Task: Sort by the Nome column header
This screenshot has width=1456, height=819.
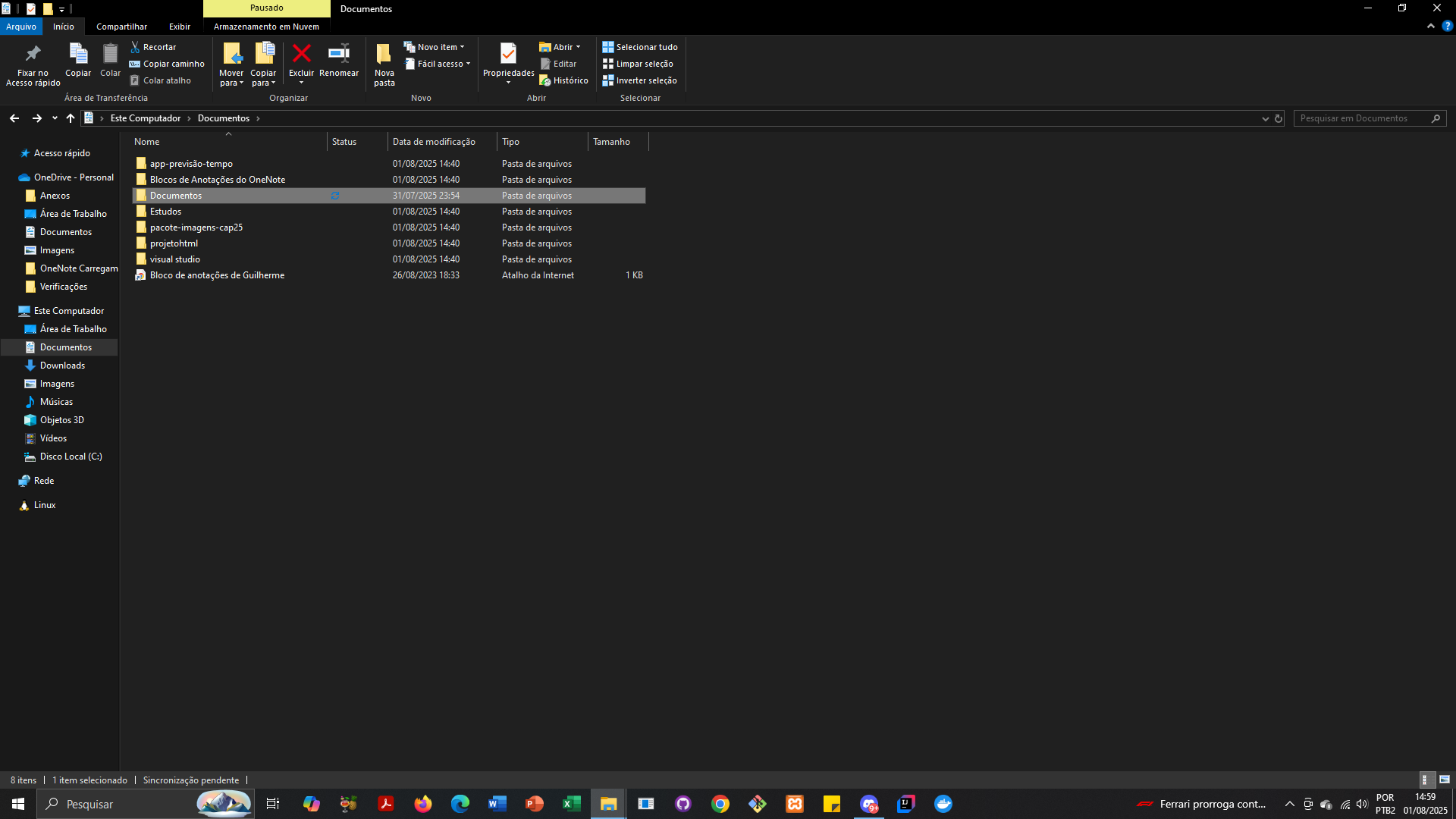Action: 228,142
